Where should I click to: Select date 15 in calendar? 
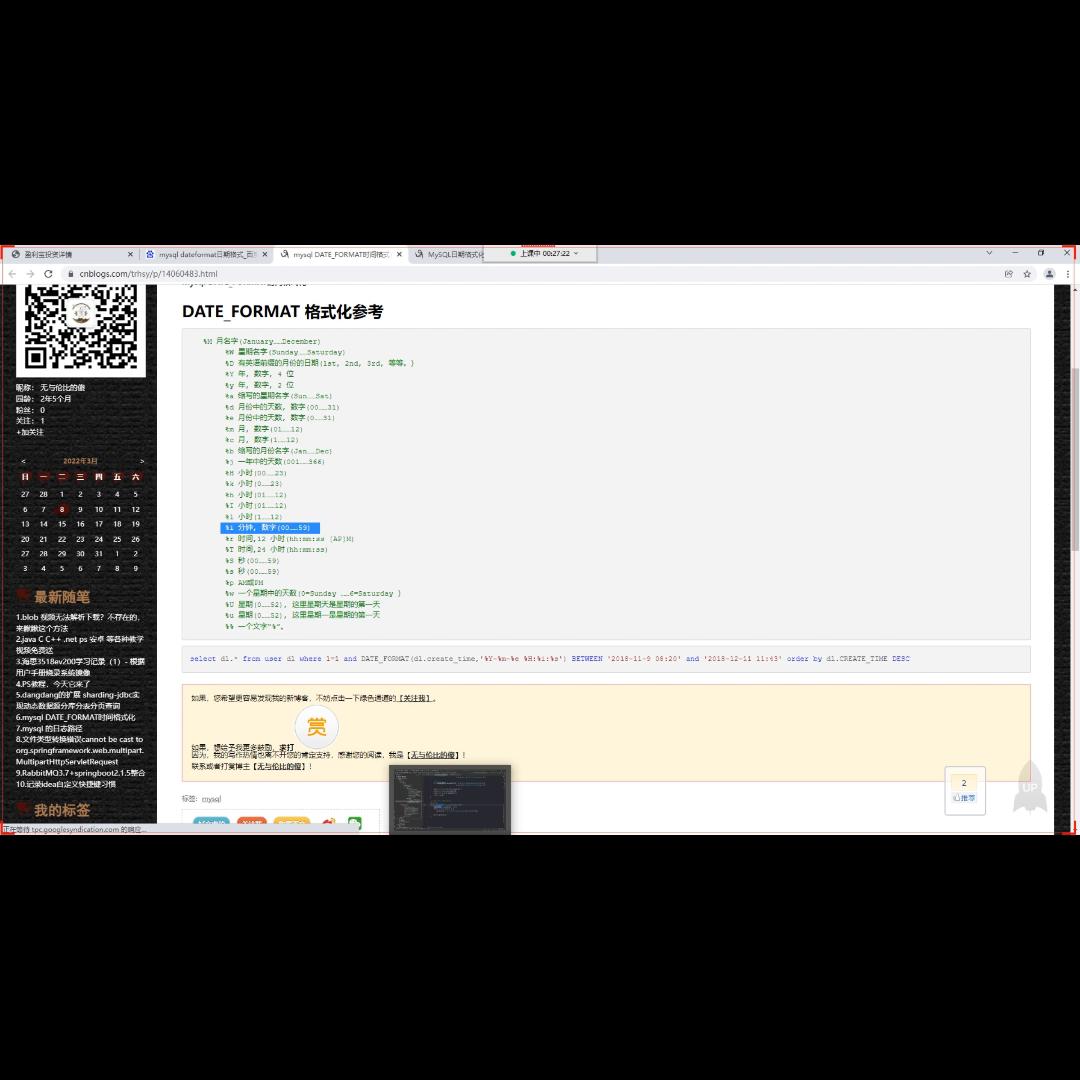pyautogui.click(x=62, y=524)
